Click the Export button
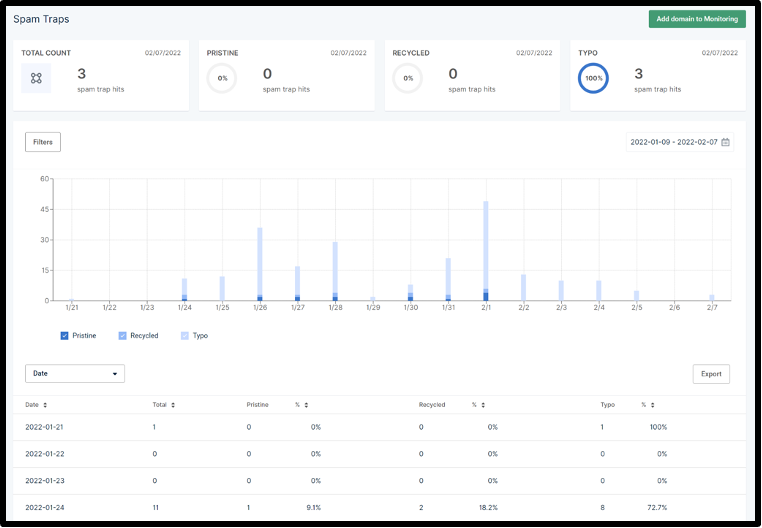The width and height of the screenshot is (762, 528). [711, 374]
